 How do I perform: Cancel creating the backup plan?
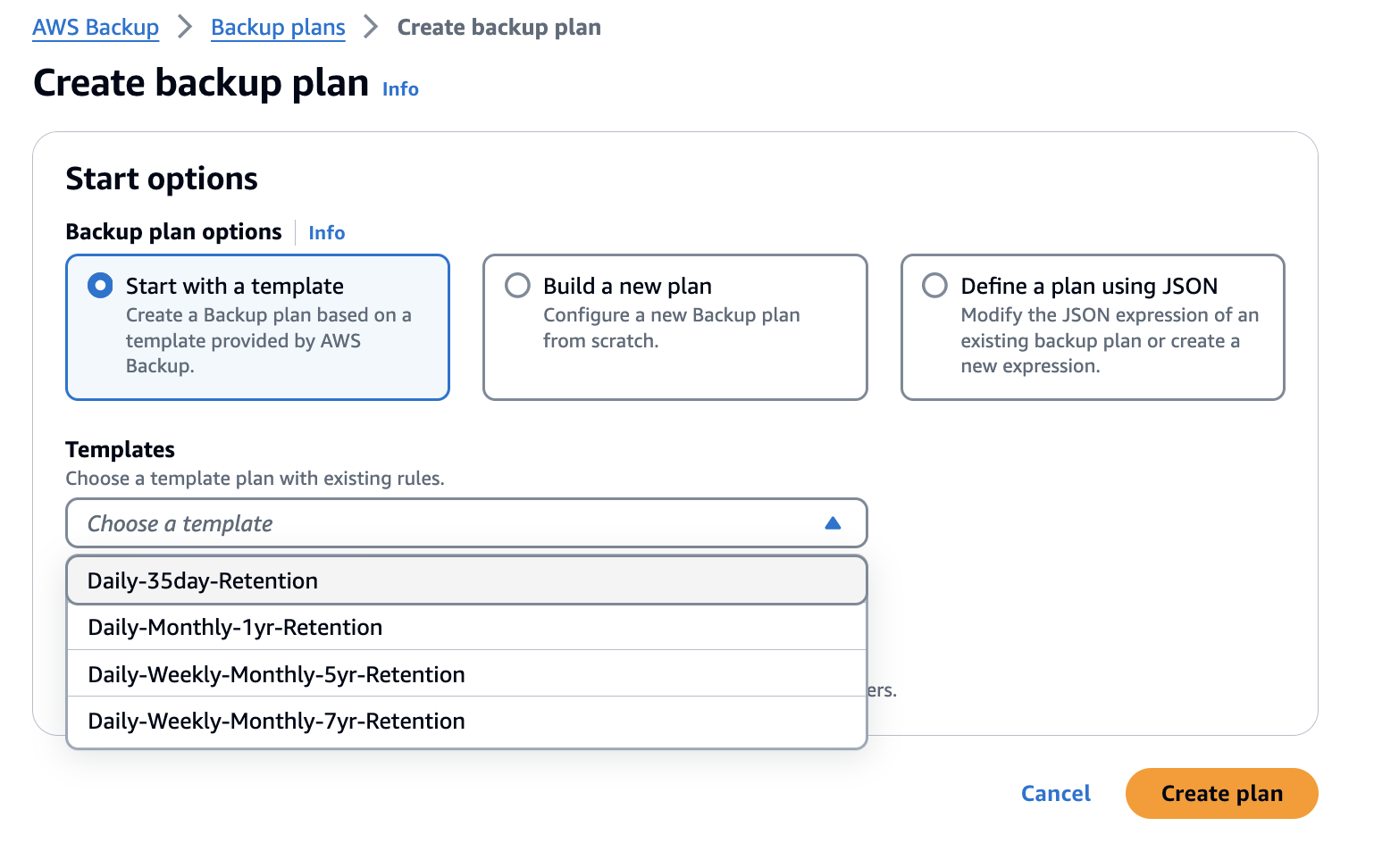click(x=1055, y=793)
